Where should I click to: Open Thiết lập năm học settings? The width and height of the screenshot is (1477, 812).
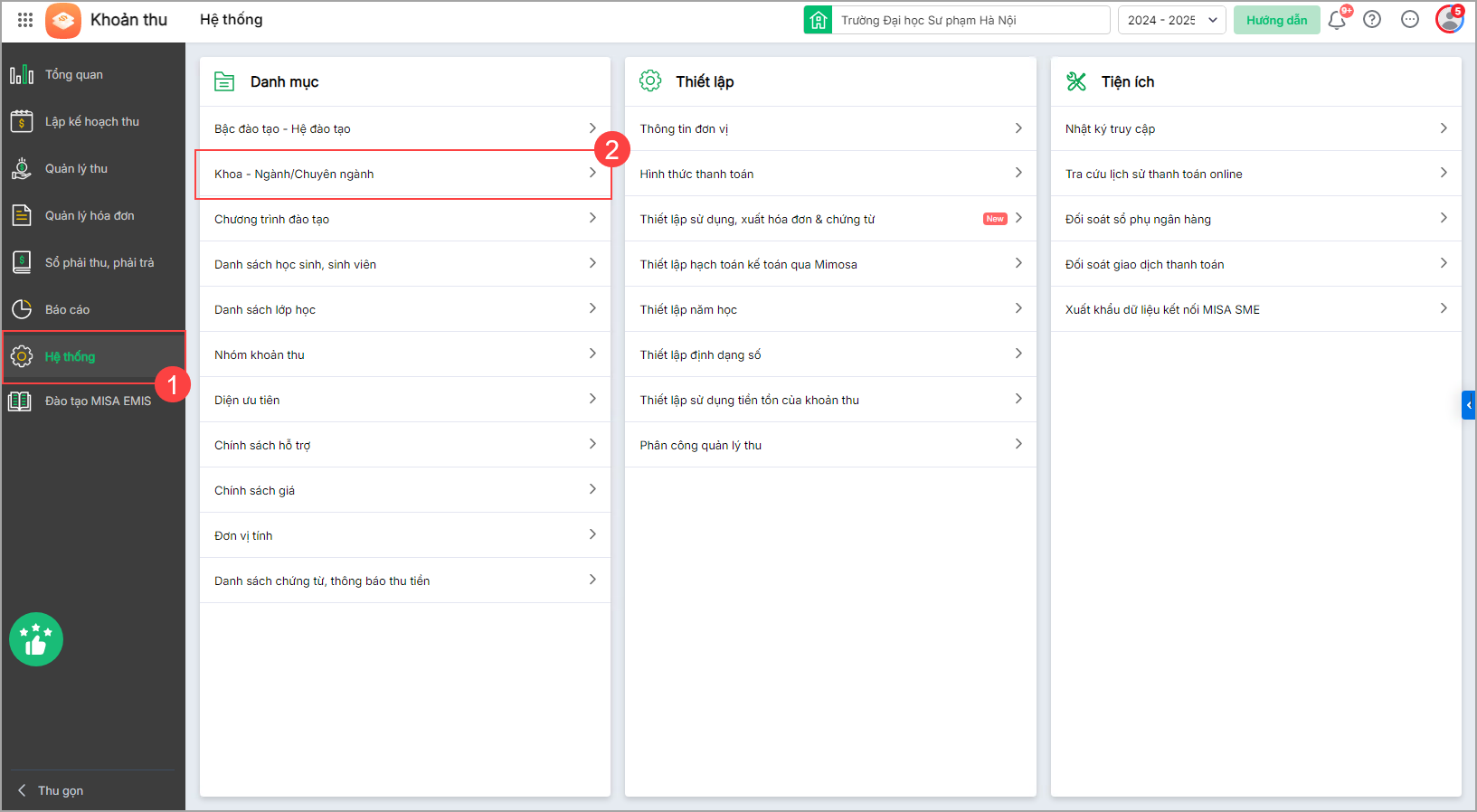coord(830,309)
